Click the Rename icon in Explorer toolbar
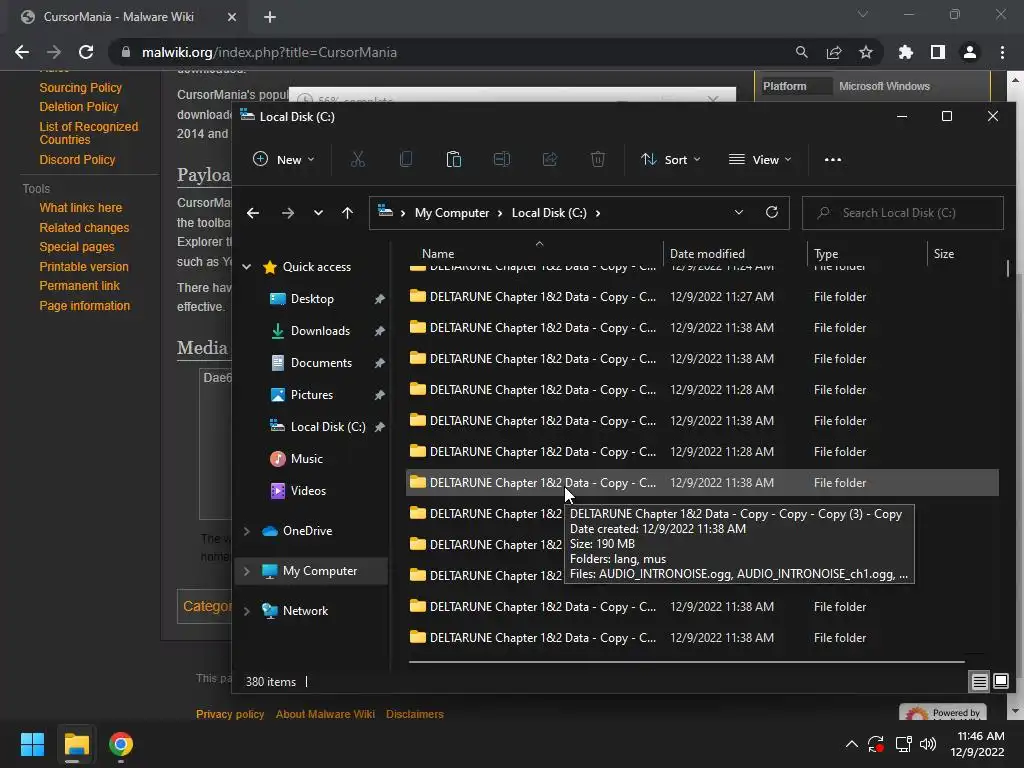This screenshot has height=768, width=1024. click(502, 159)
